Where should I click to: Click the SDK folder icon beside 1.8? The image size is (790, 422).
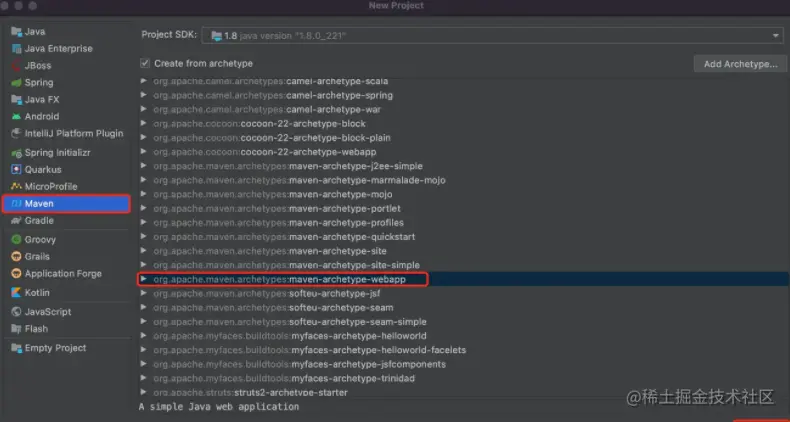(x=217, y=36)
